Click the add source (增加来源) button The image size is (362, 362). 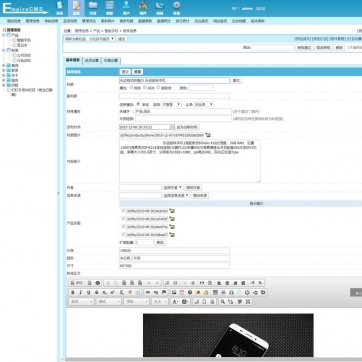pos(200,195)
